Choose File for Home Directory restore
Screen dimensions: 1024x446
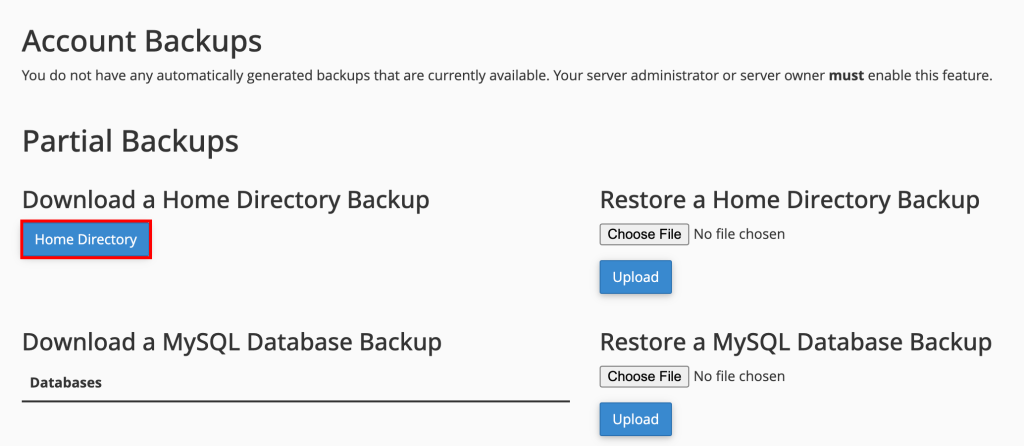[644, 234]
